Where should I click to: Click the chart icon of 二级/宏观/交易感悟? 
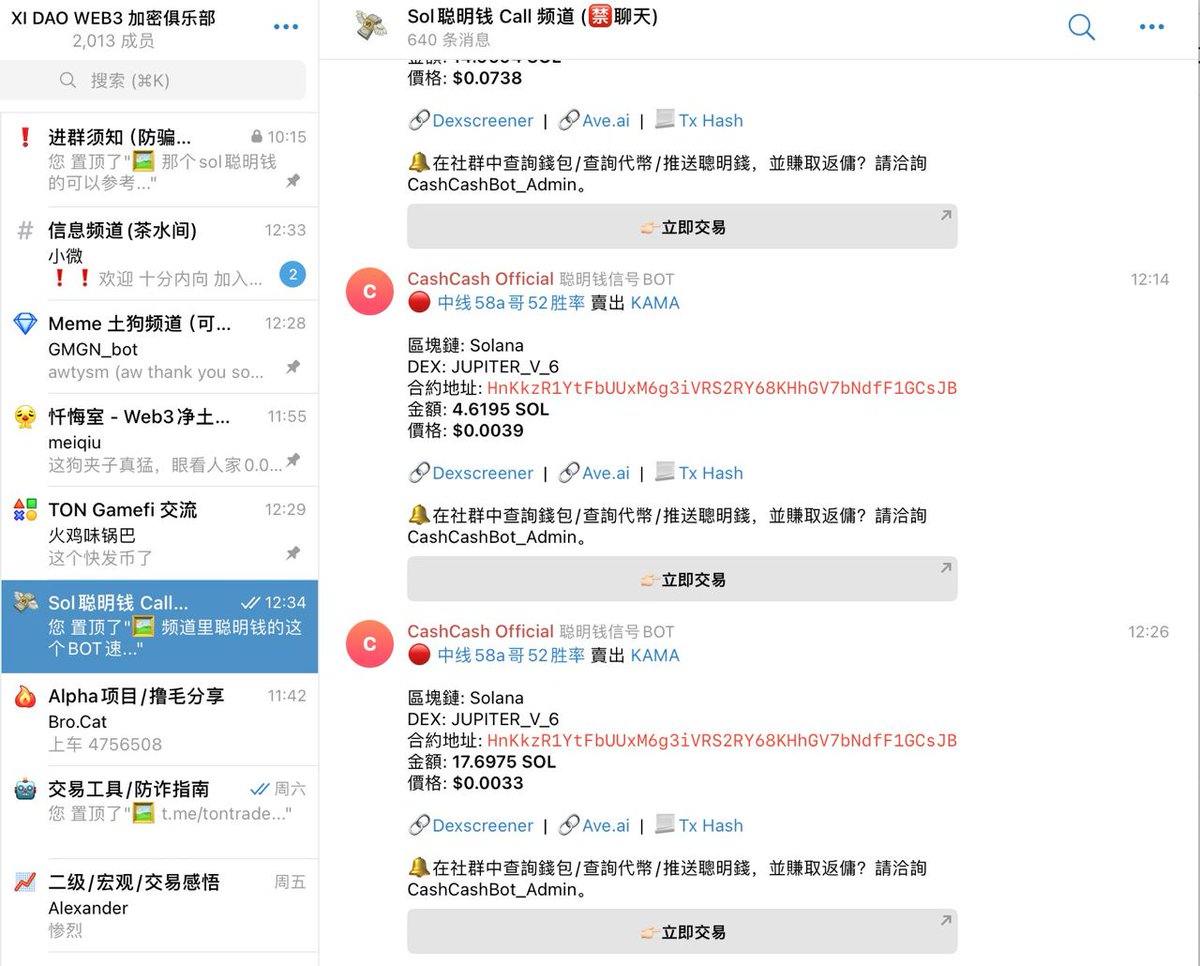point(25,882)
